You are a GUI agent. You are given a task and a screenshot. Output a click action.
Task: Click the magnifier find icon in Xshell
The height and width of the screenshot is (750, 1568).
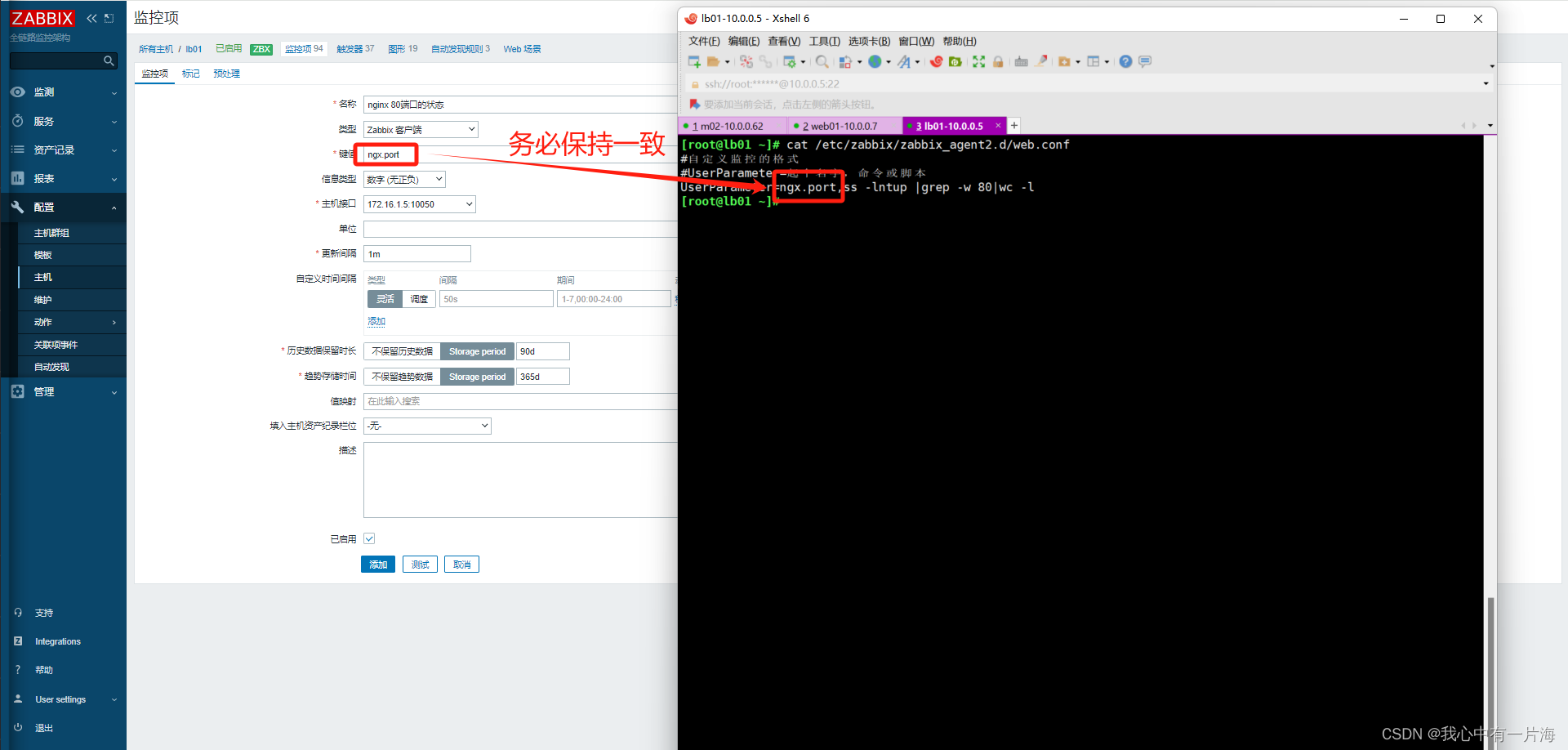[x=822, y=62]
